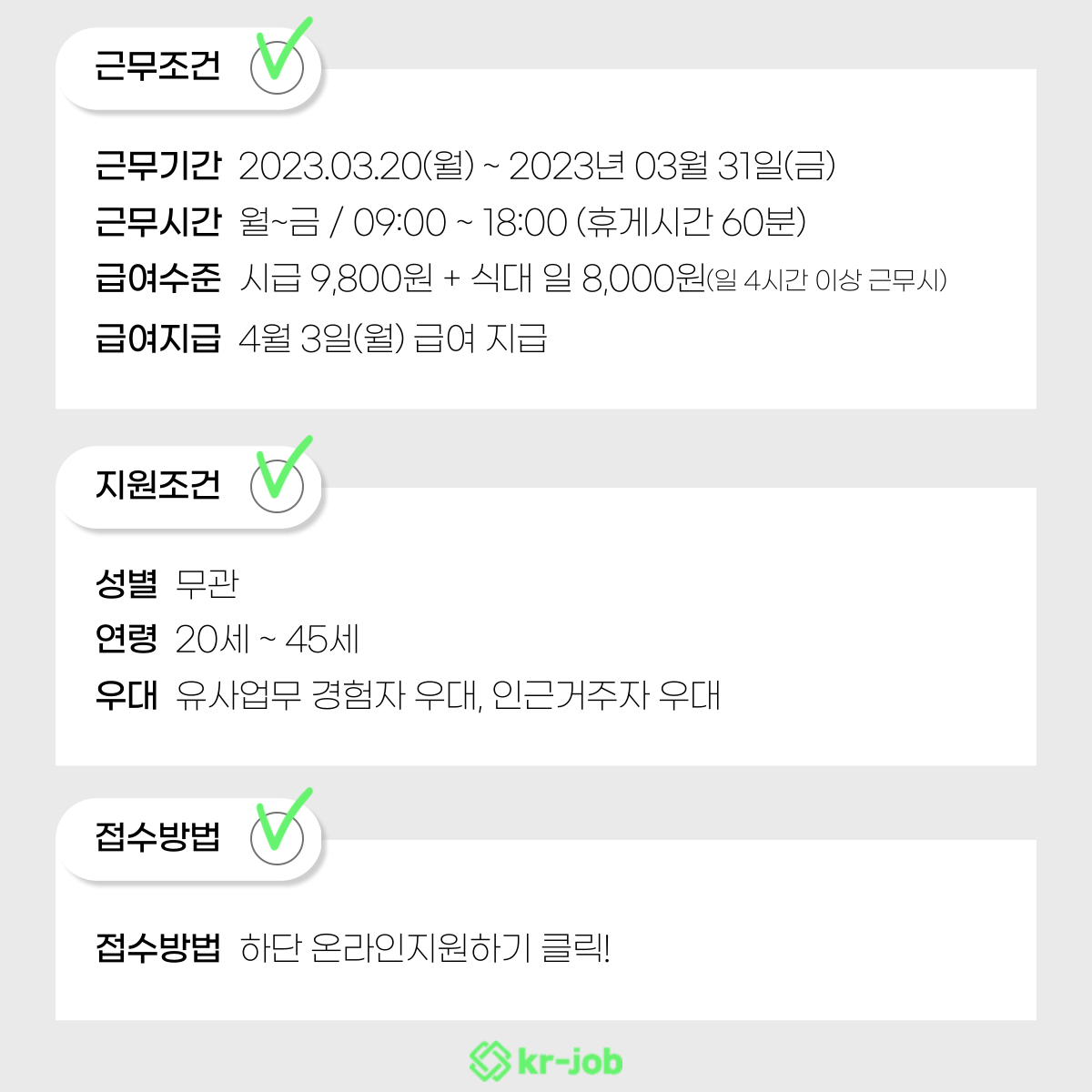
Task: Click the 4월 3일(월) 급여 지급 text
Action: point(393,339)
